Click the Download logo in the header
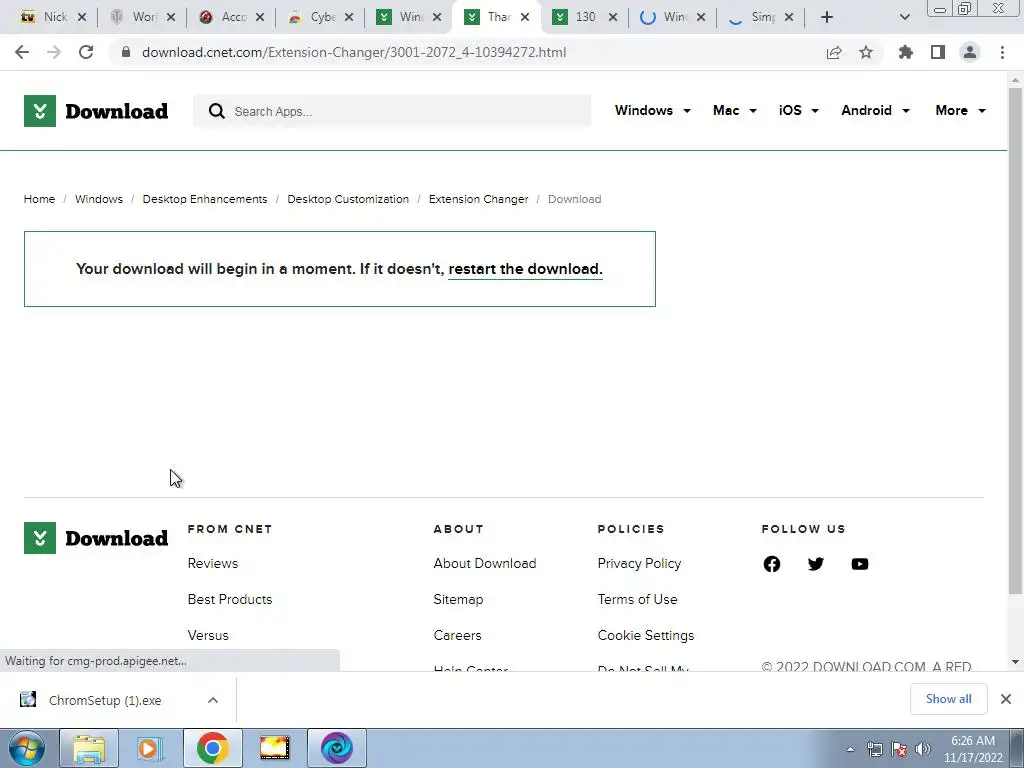The image size is (1024, 768). coord(96,111)
